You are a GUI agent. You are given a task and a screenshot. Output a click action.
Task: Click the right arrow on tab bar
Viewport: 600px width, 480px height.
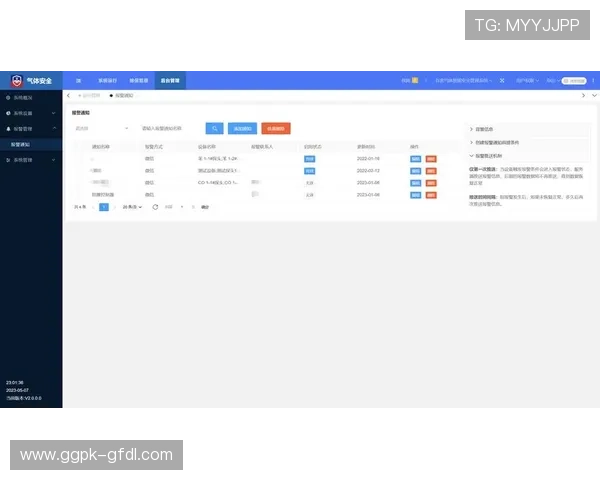pos(583,95)
